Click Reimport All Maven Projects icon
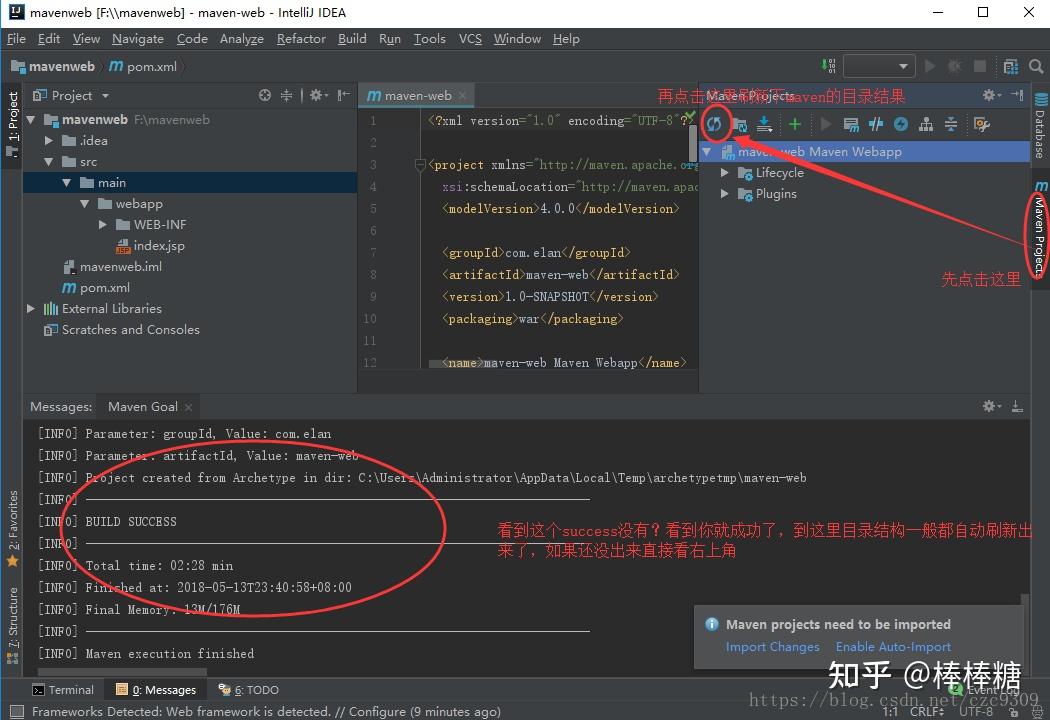Viewport: 1050px width, 720px height. (x=716, y=124)
